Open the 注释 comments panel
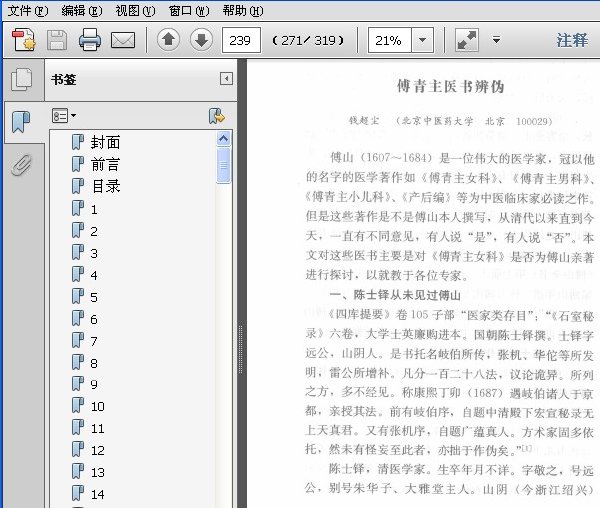 click(572, 40)
